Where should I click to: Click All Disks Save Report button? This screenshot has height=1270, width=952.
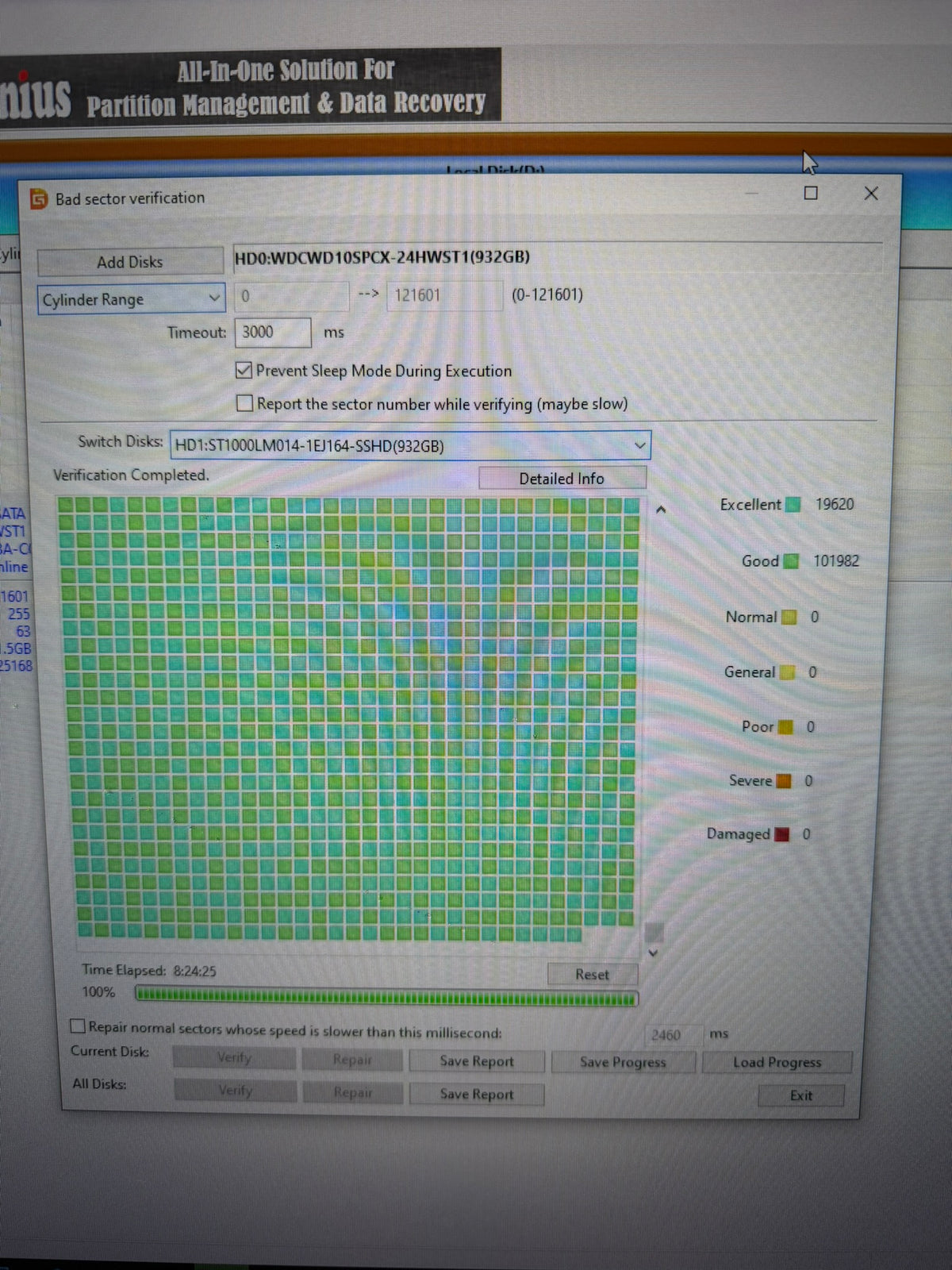pyautogui.click(x=477, y=1094)
